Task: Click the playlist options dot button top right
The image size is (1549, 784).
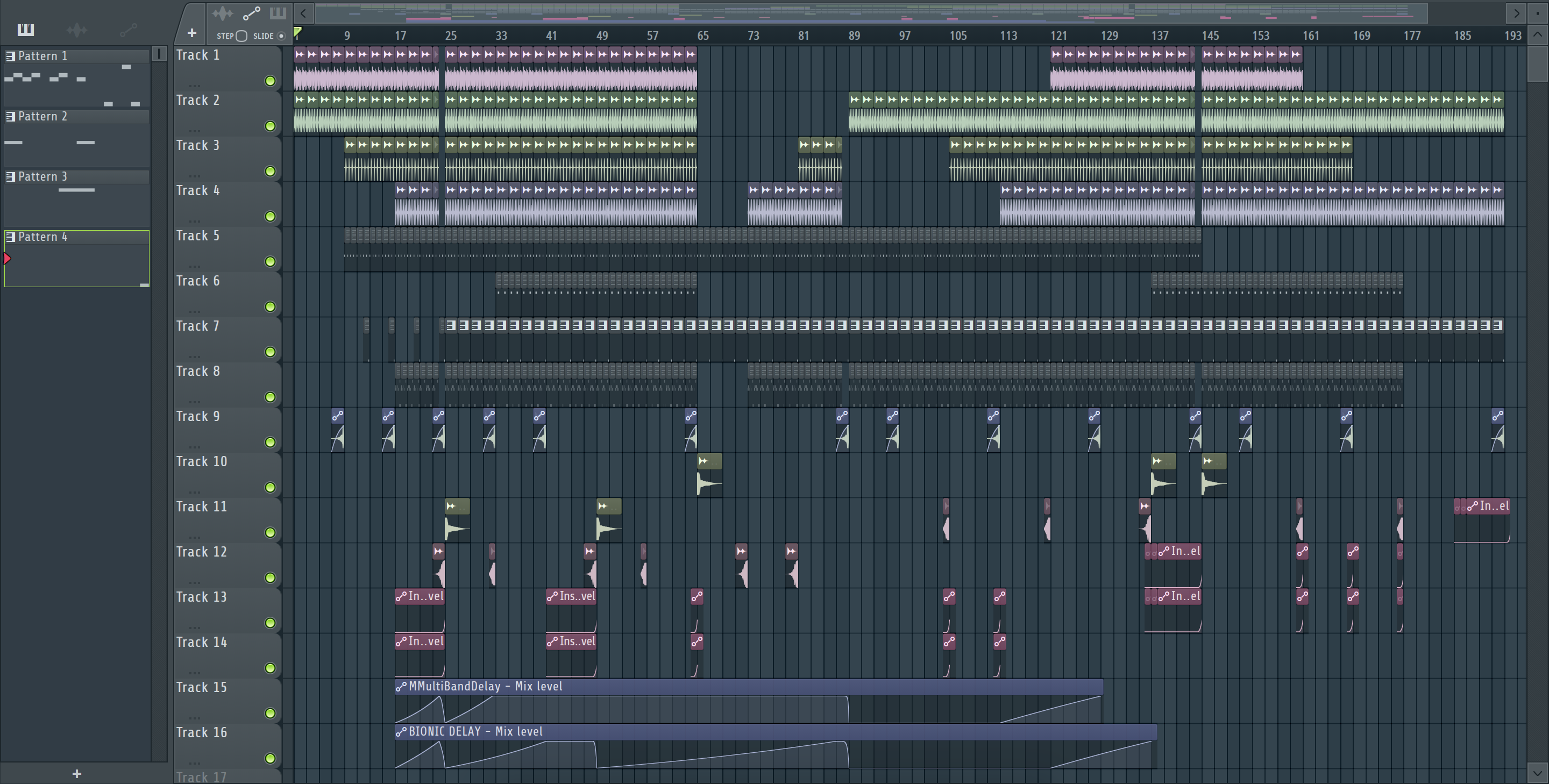Action: (x=1538, y=12)
